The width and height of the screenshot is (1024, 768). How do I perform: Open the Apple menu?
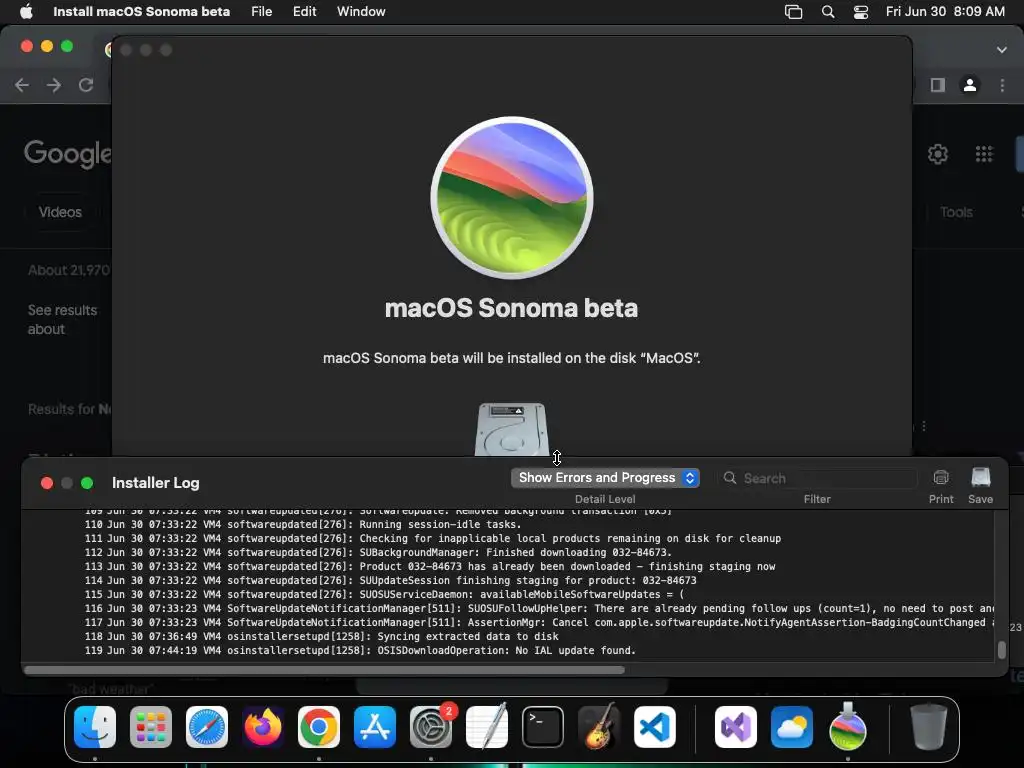point(26,12)
